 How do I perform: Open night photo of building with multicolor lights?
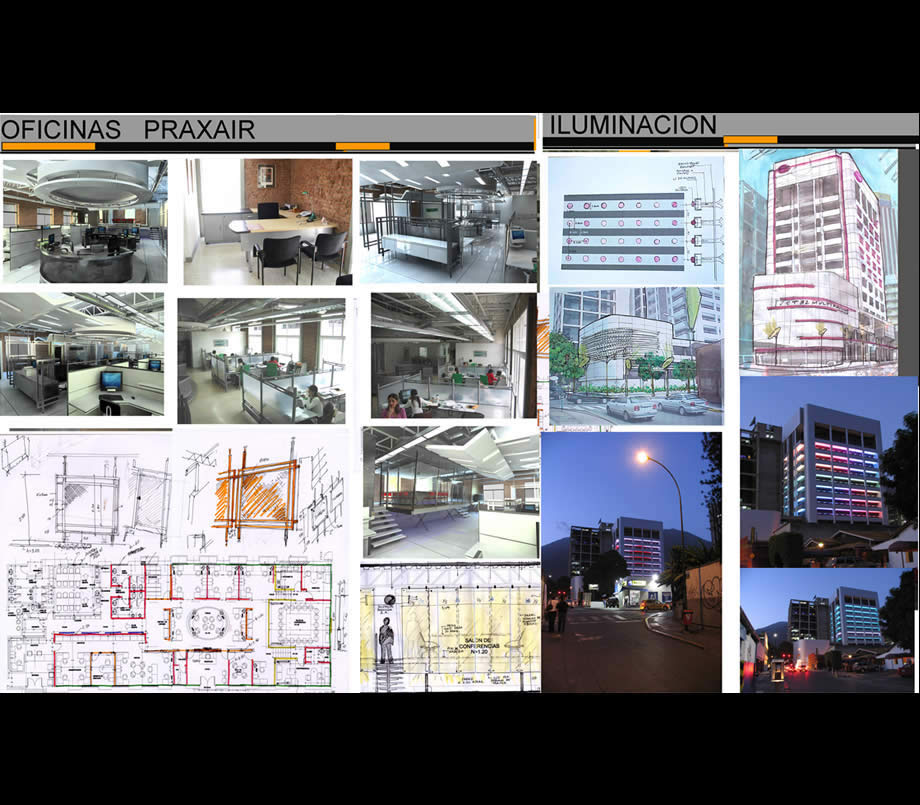click(828, 472)
